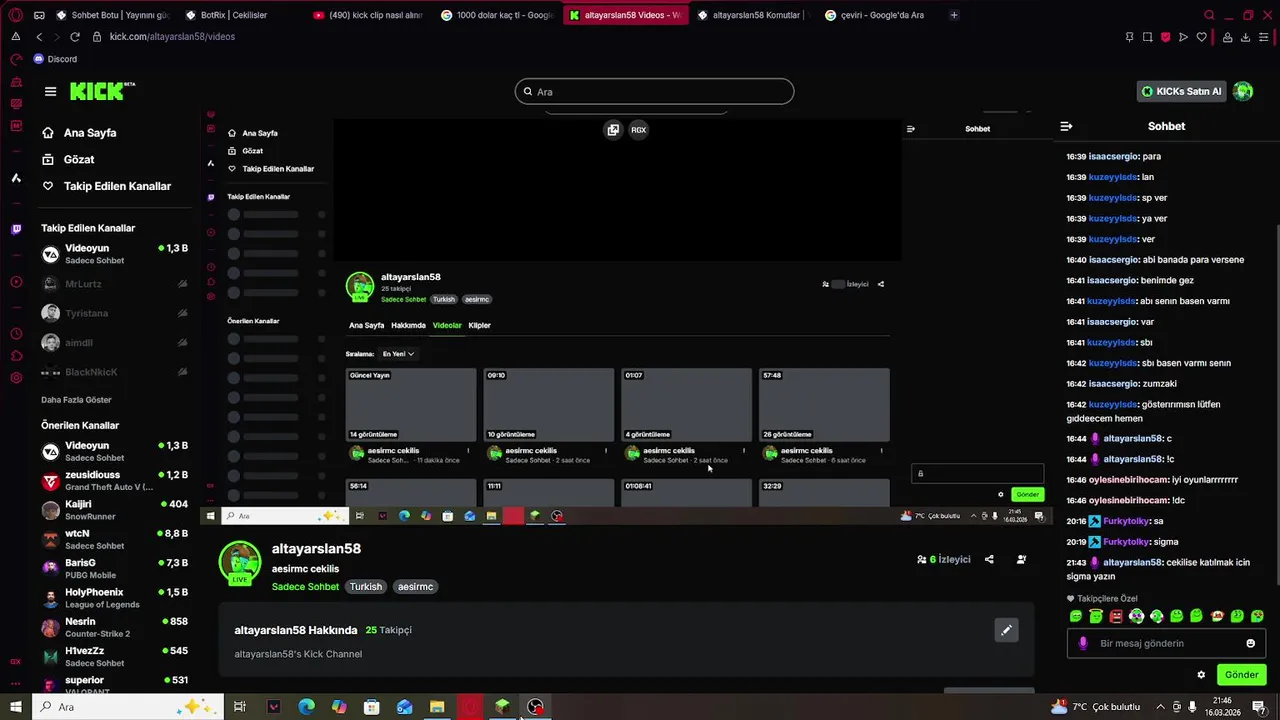Insert the red angry emote into chat
Screen dimensions: 1280x720
pos(1116,616)
